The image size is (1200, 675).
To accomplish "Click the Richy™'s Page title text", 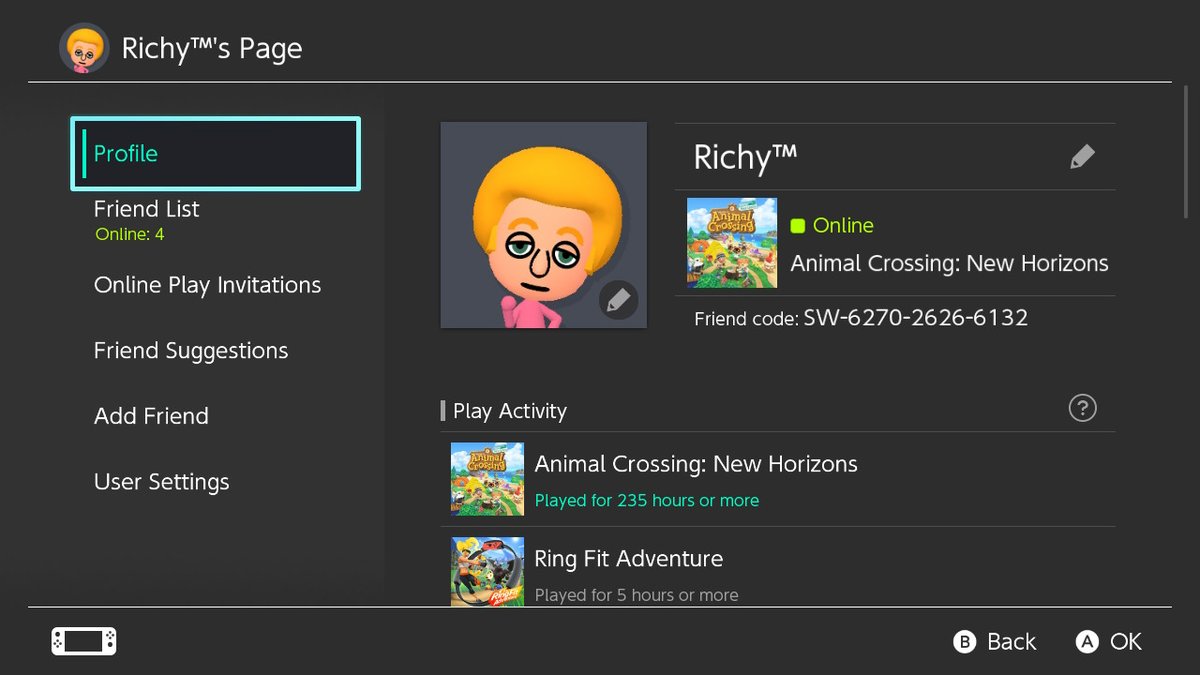I will tap(212, 49).
